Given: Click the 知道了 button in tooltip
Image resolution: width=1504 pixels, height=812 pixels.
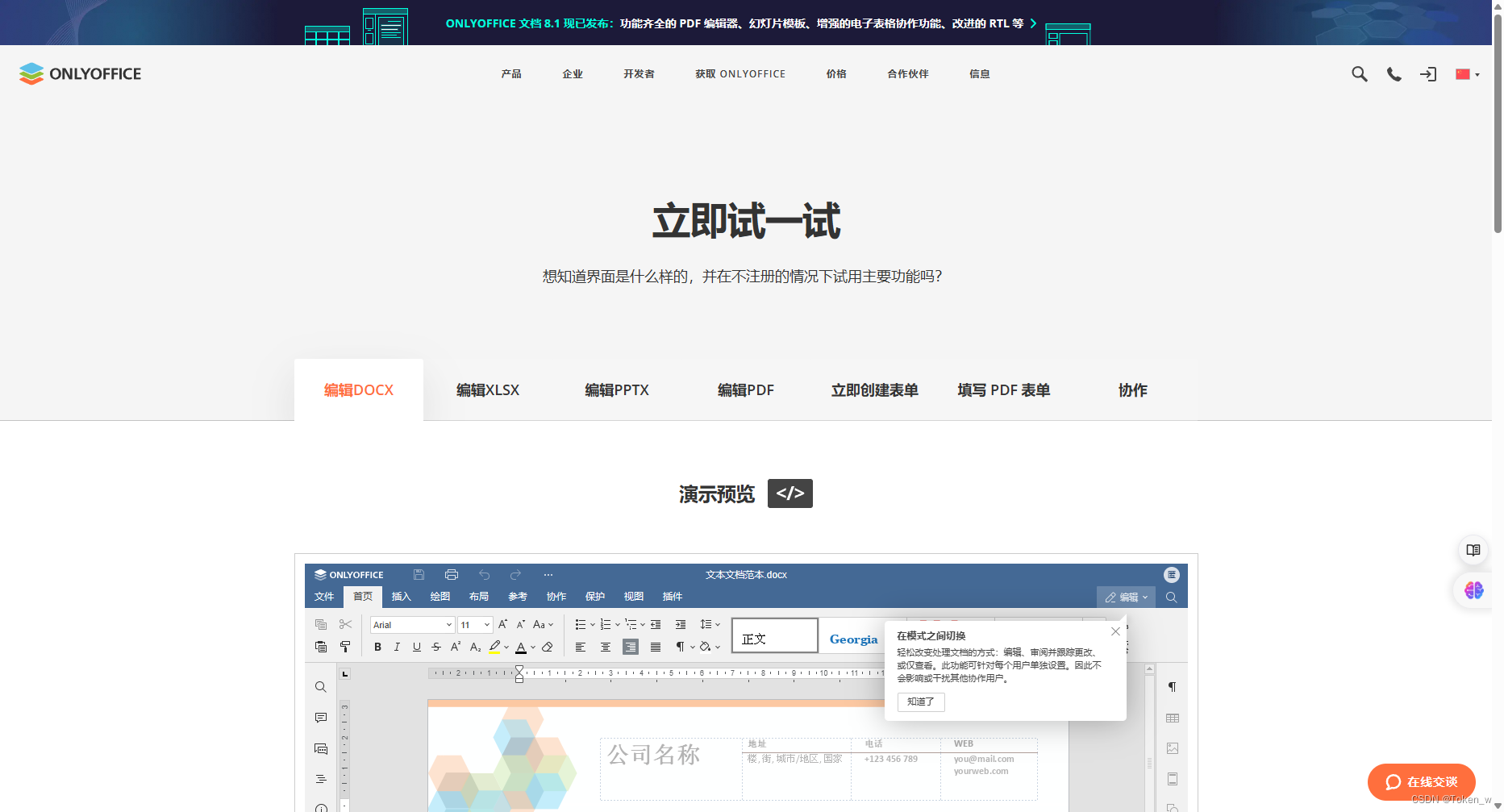Looking at the screenshot, I should (921, 702).
